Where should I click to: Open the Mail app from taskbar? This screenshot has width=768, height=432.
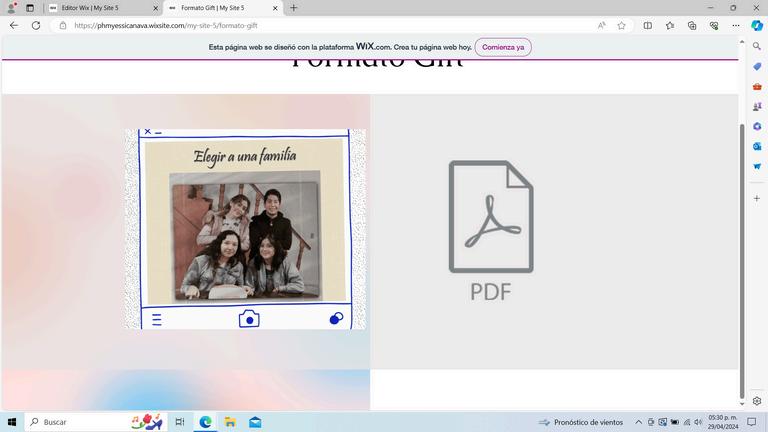[x=255, y=422]
